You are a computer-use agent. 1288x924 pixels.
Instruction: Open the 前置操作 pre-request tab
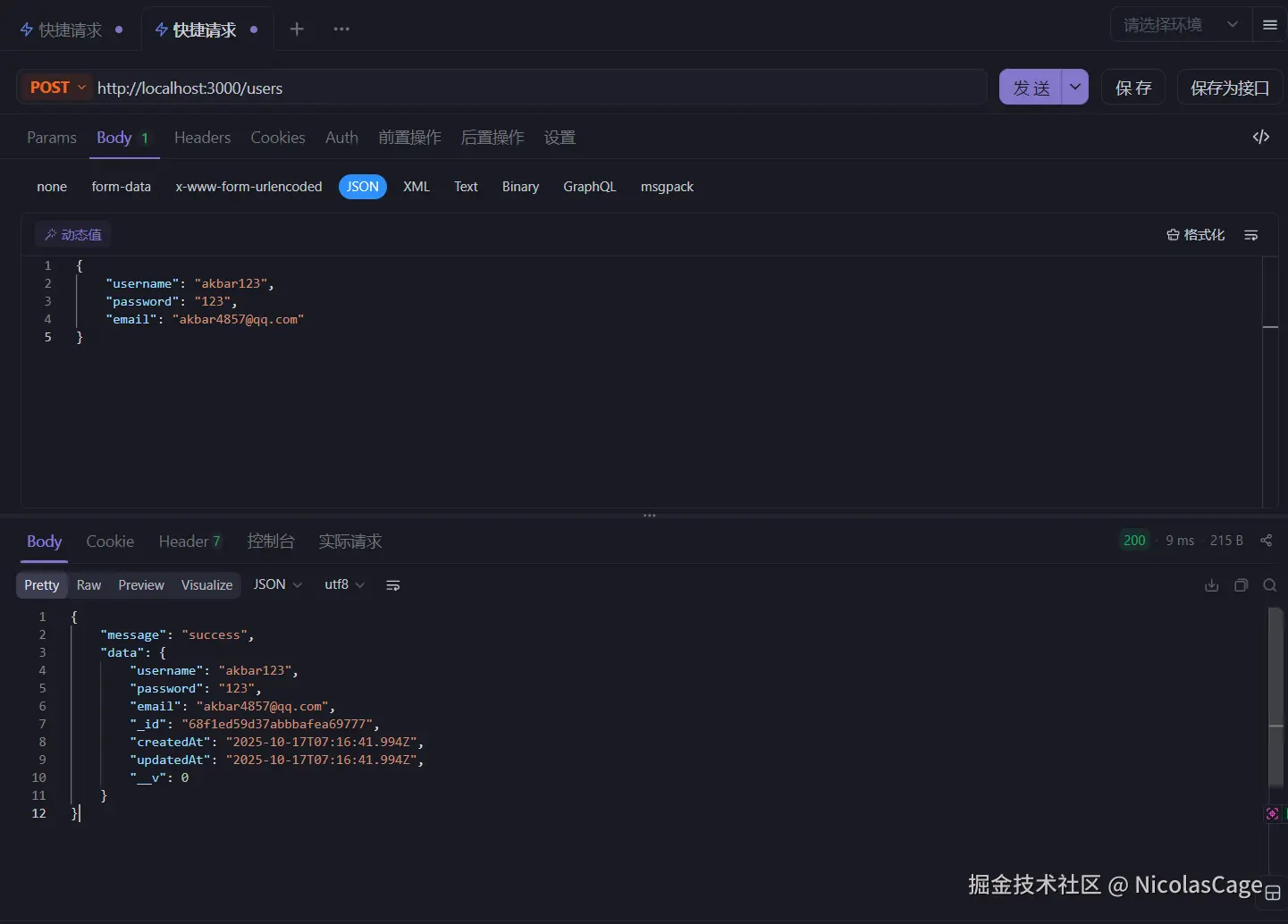409,138
